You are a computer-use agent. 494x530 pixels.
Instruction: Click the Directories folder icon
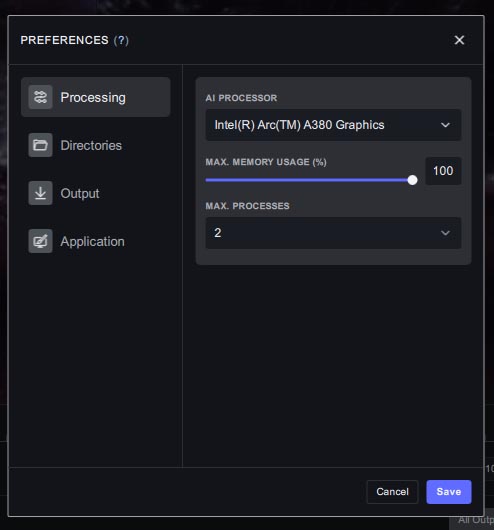(40, 145)
